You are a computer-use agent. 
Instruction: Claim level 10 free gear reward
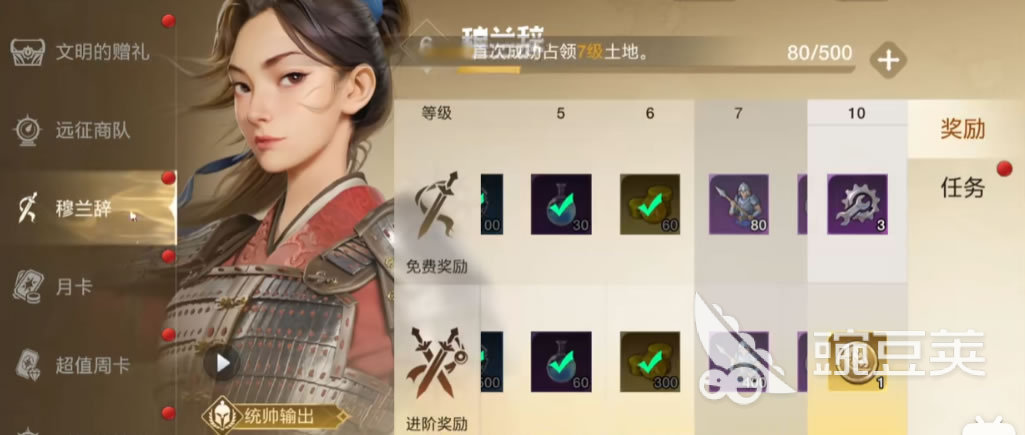point(857,204)
